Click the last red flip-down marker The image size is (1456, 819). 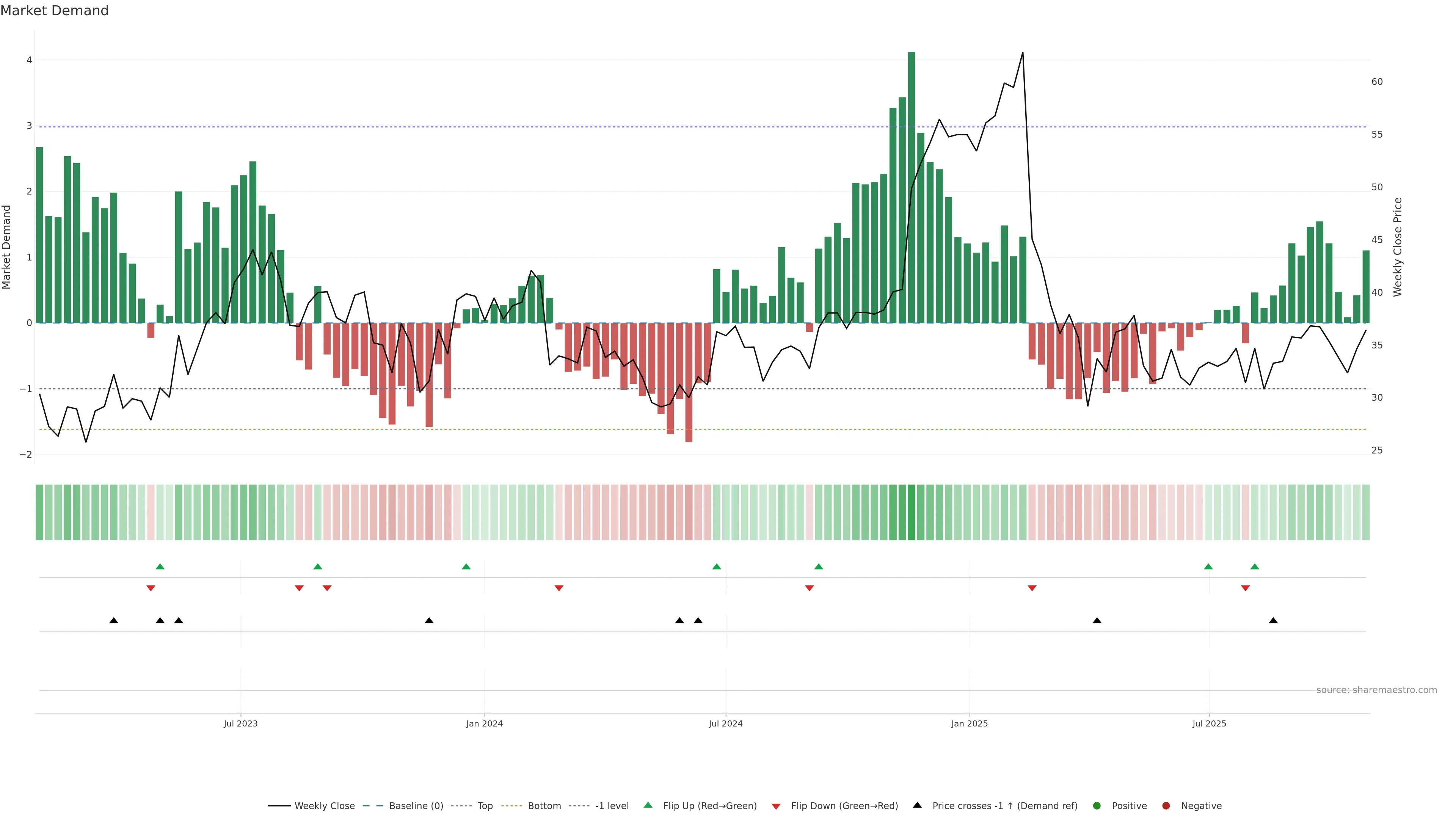(x=1245, y=588)
